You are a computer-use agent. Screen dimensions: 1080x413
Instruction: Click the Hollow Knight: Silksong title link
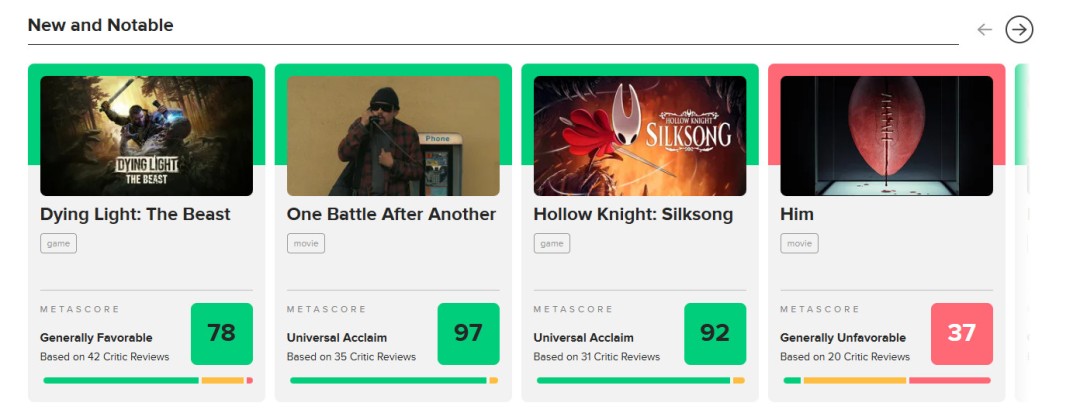[x=633, y=214]
